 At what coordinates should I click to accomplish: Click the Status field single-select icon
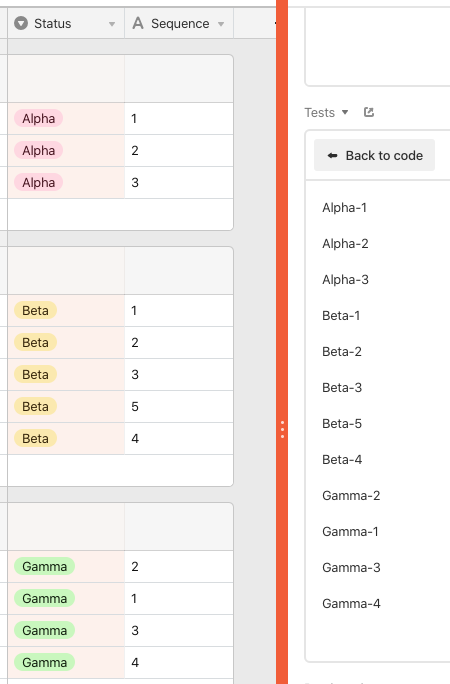click(x=20, y=23)
